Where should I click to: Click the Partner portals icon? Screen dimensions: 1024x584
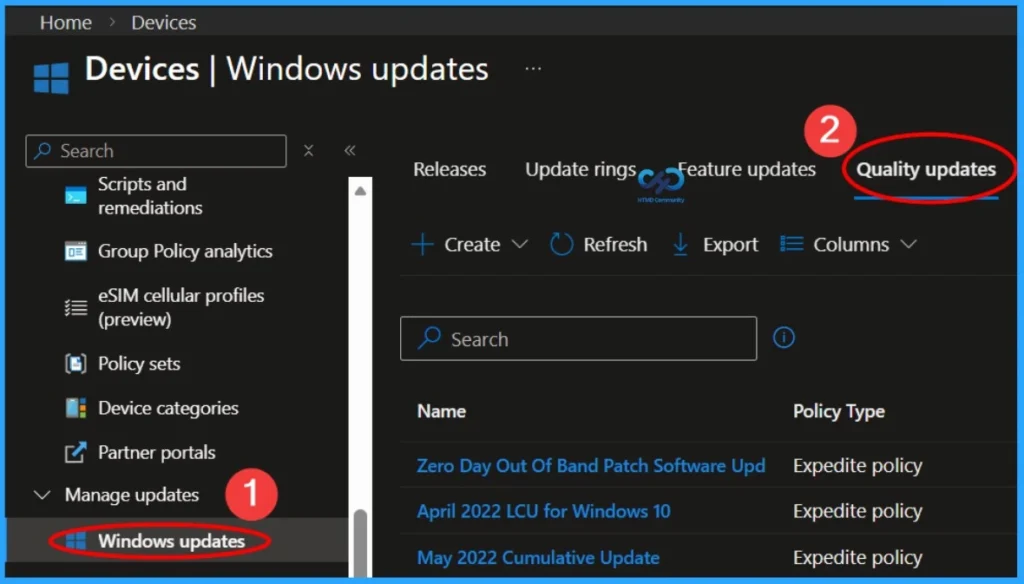point(78,452)
